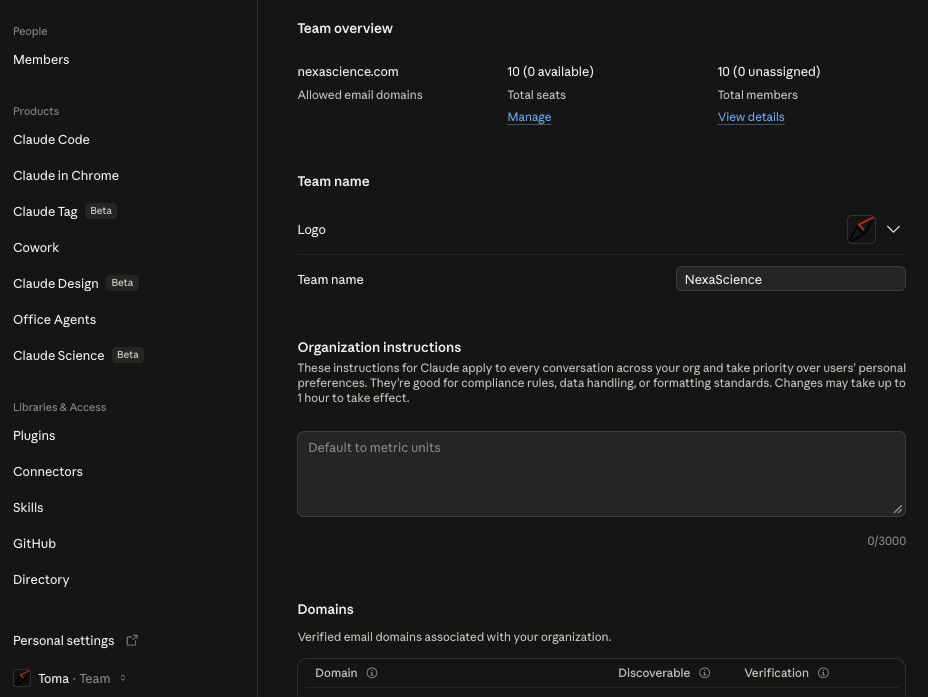
Task: Click the external link icon beside Personal settings
Action: tap(132, 640)
